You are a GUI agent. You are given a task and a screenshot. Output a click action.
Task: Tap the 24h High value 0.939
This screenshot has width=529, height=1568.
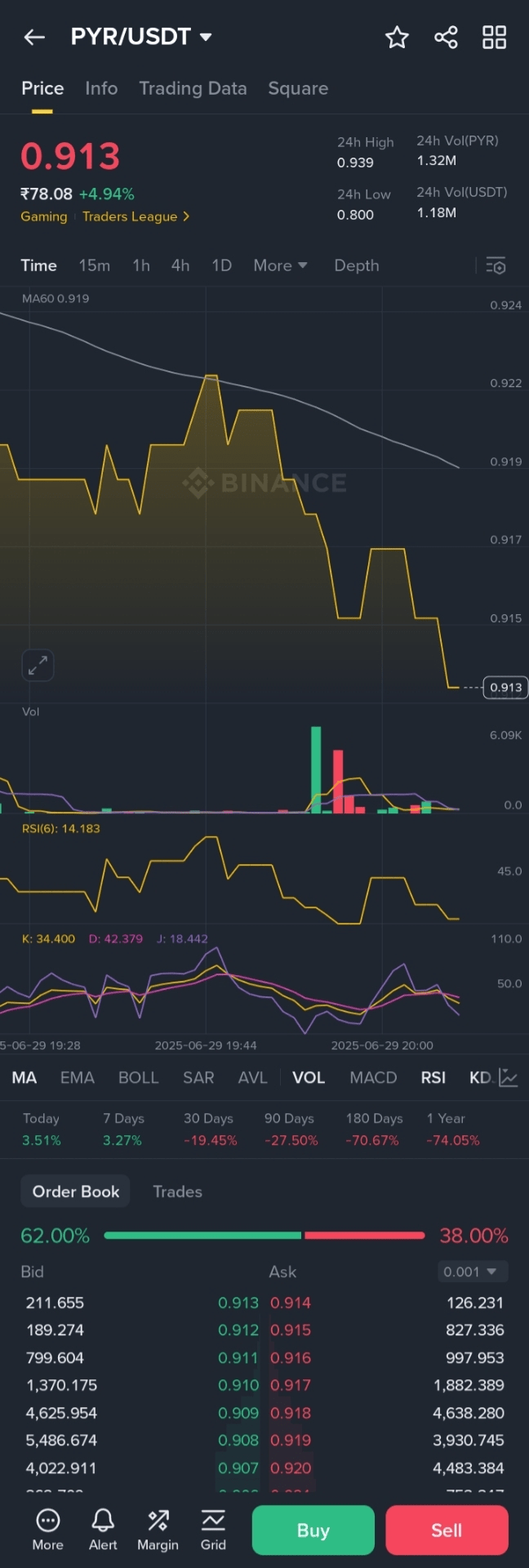click(355, 163)
